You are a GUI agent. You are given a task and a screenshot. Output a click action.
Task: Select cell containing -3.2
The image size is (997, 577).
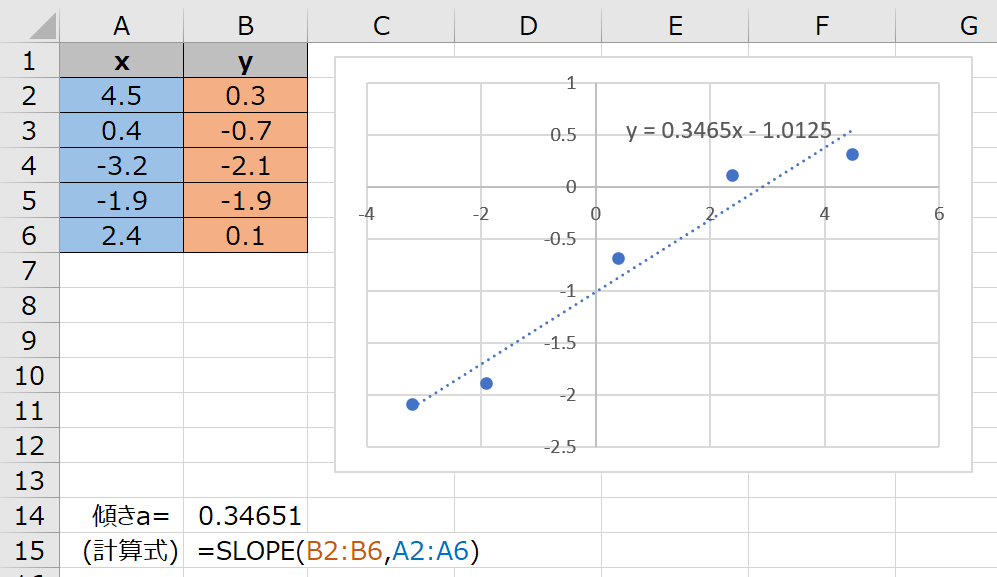pos(121,166)
